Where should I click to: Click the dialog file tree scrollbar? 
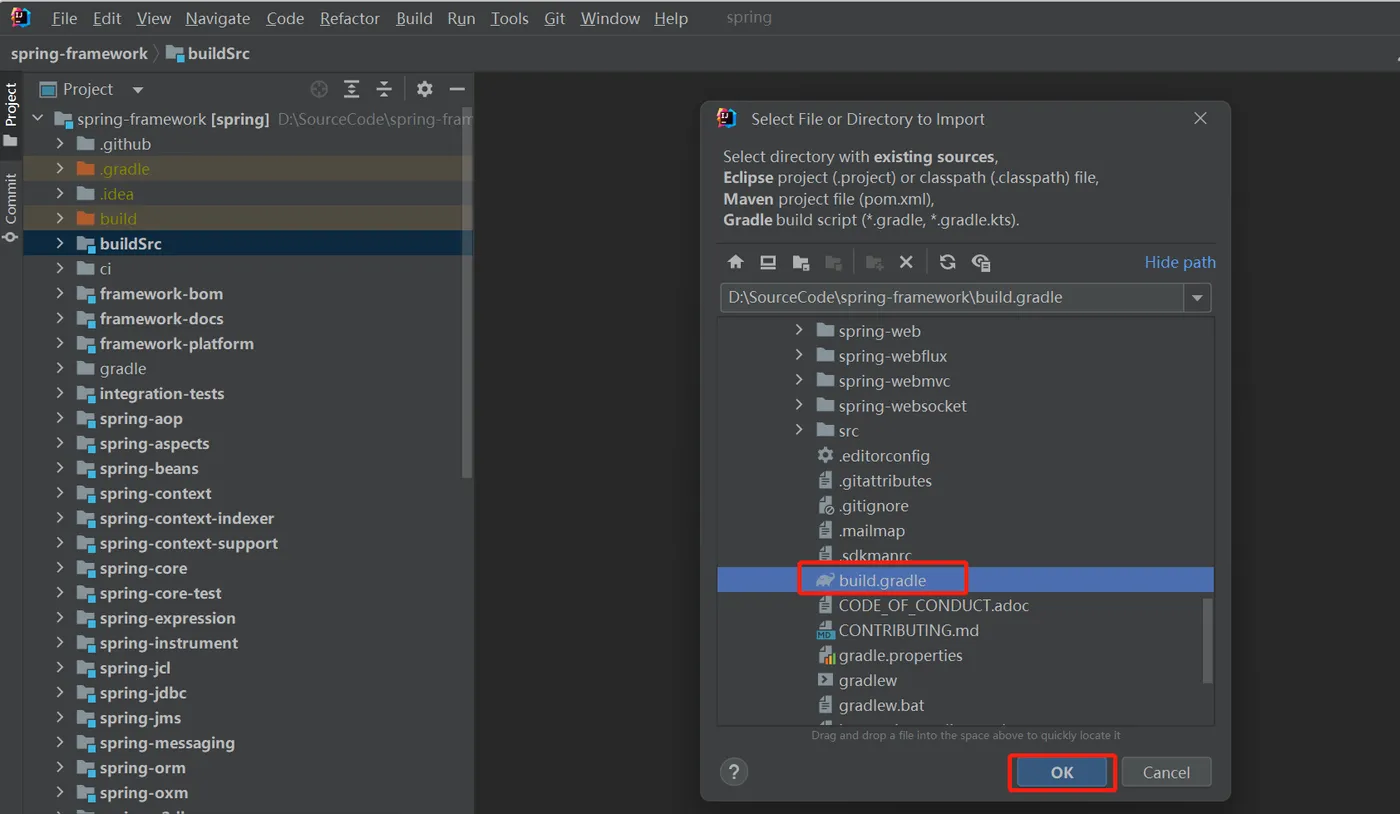(x=1207, y=640)
